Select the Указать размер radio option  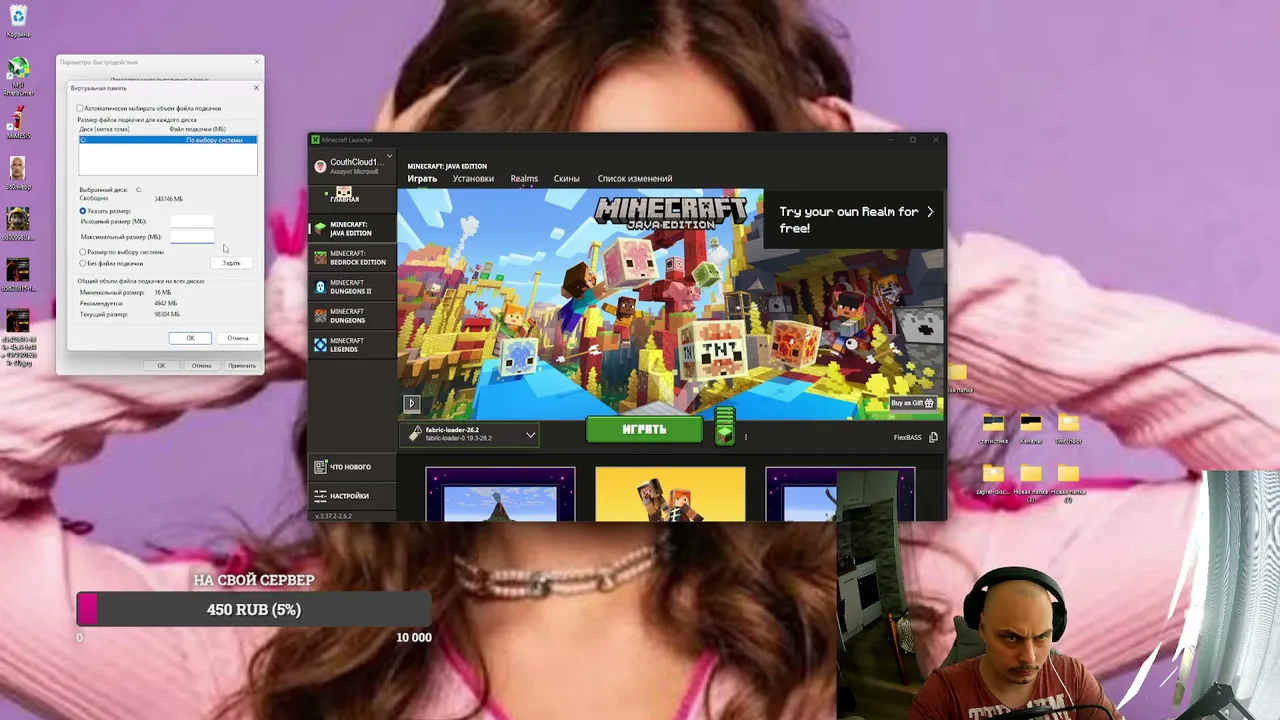83,211
